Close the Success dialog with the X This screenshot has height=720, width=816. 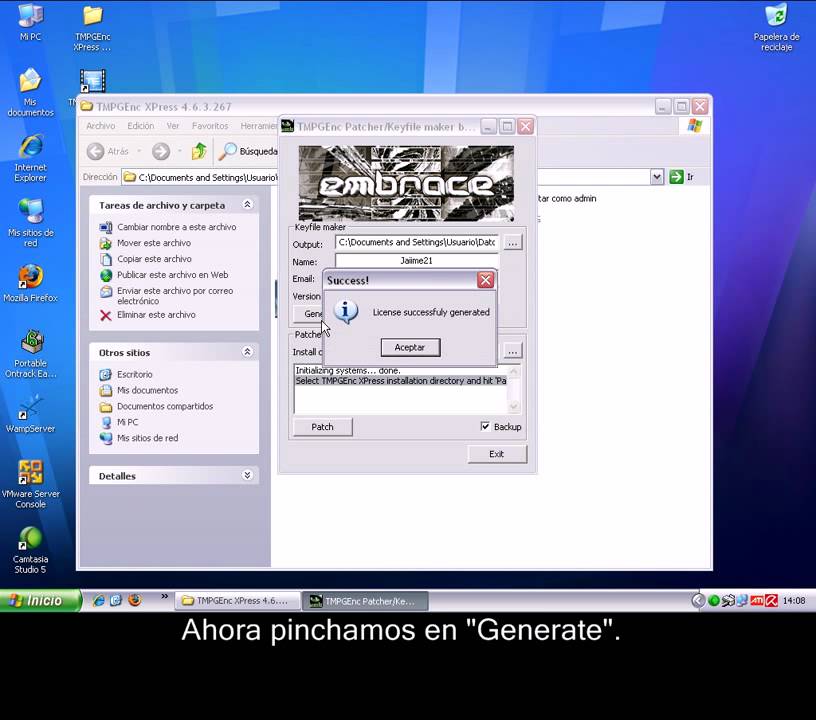[x=486, y=280]
